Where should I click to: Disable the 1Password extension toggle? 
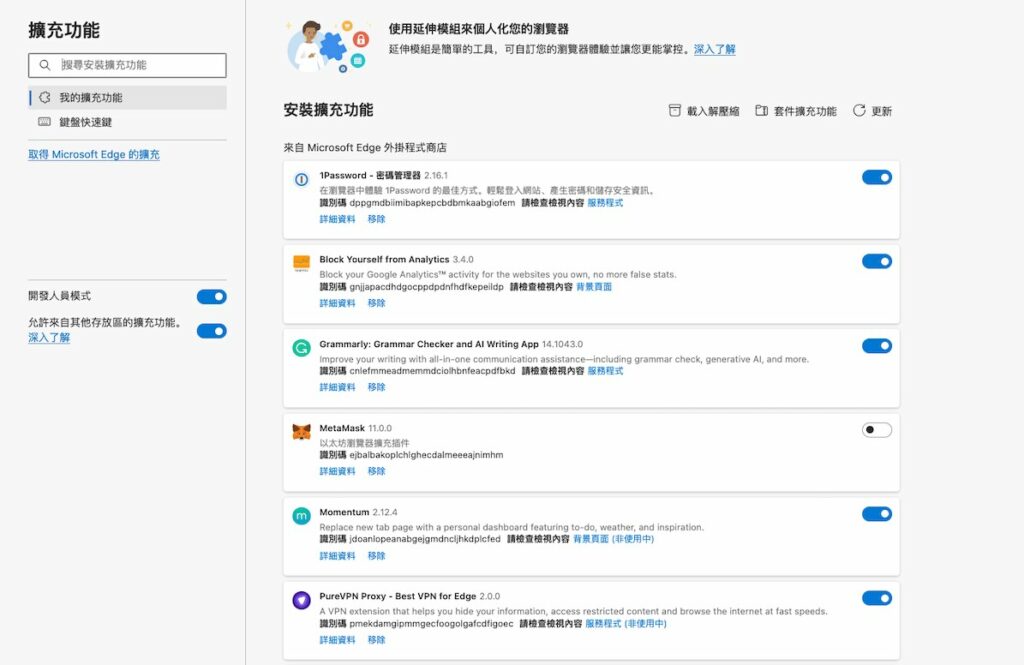[876, 177]
